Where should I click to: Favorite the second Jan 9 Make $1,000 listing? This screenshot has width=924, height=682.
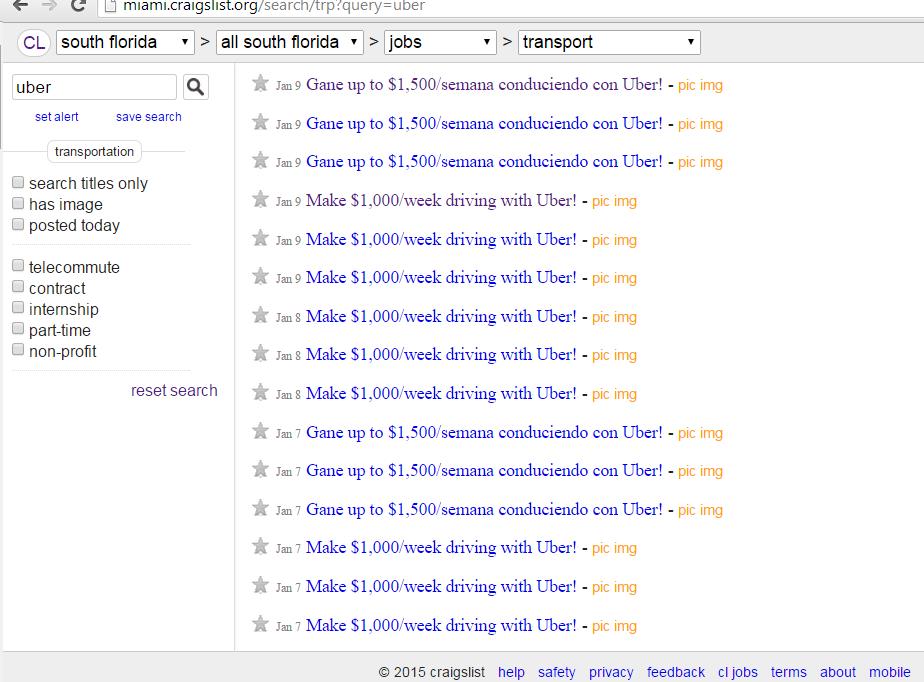click(260, 238)
